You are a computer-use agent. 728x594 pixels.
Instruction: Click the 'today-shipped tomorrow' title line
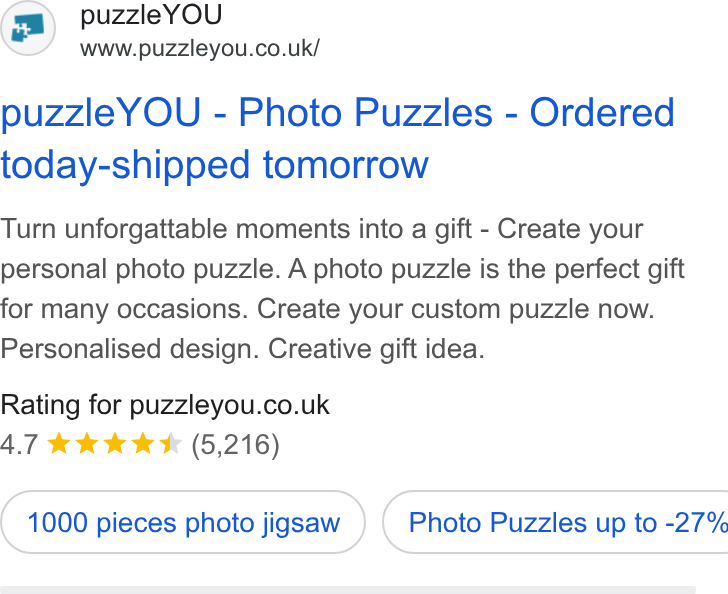click(214, 165)
